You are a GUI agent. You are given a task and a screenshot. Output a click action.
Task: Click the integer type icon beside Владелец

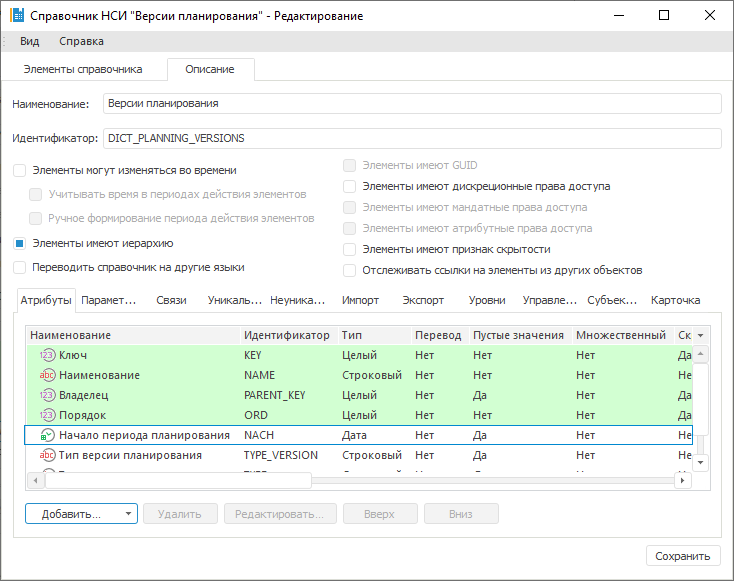click(47, 395)
